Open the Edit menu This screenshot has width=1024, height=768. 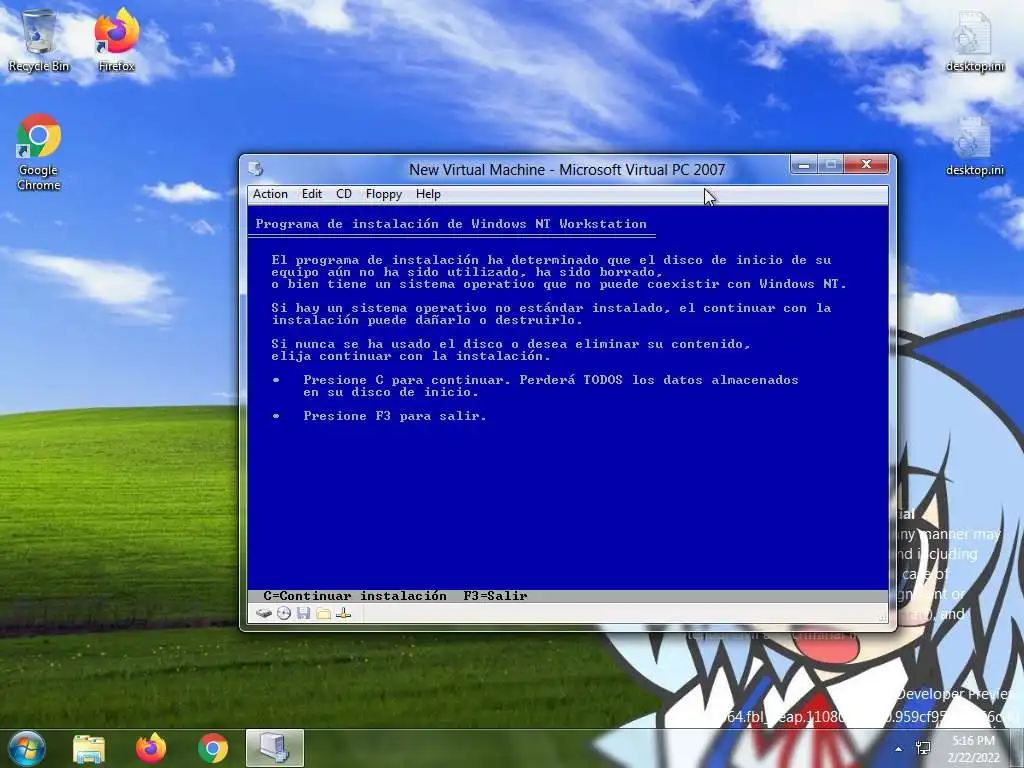coord(312,194)
